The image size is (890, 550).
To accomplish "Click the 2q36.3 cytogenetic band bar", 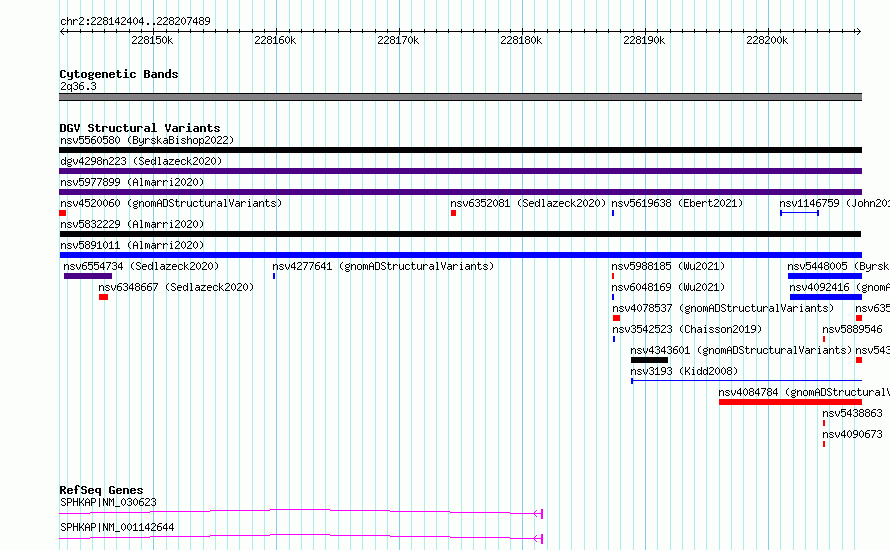I will [460, 97].
